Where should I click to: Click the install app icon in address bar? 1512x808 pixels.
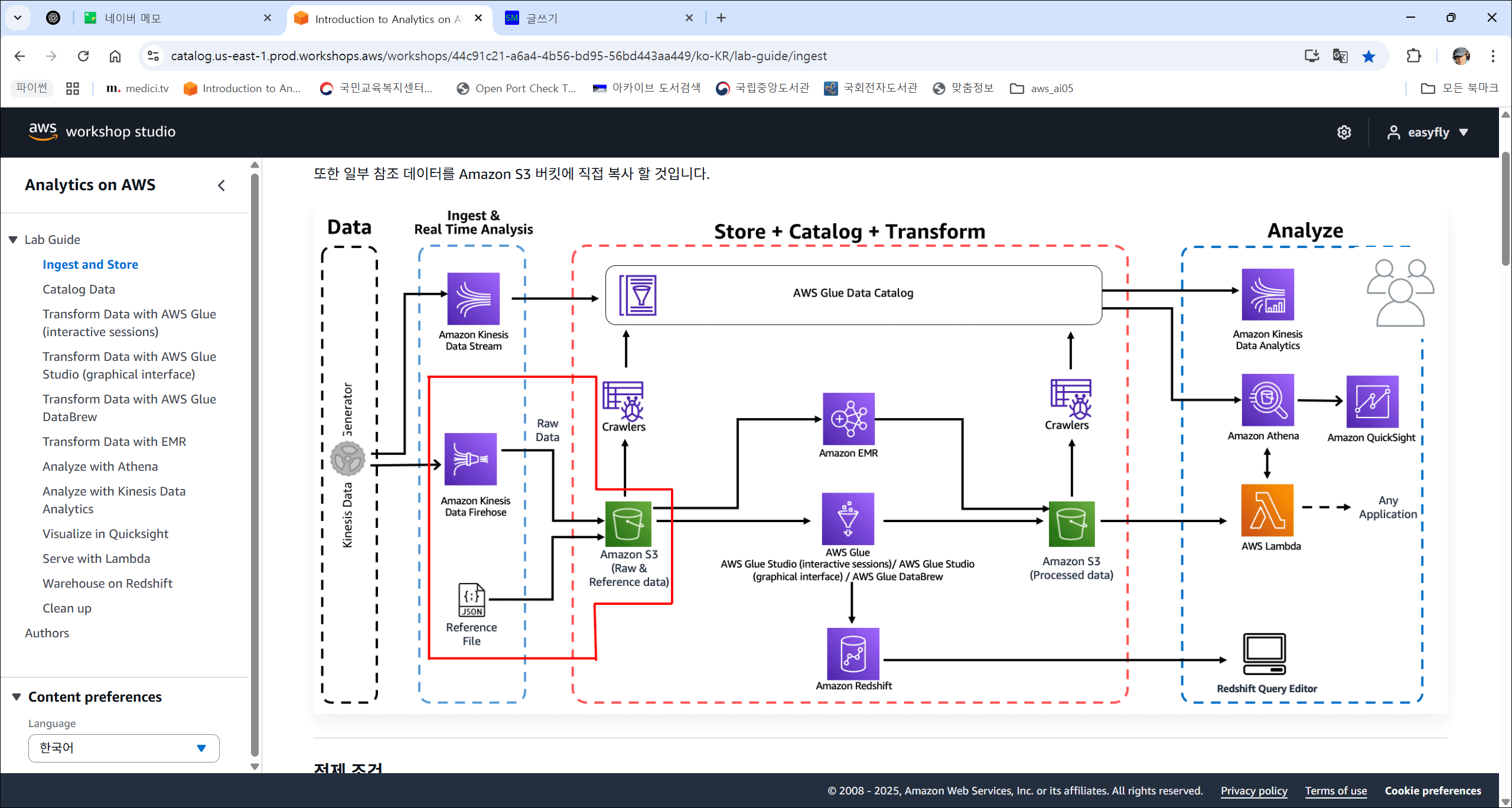click(1312, 56)
